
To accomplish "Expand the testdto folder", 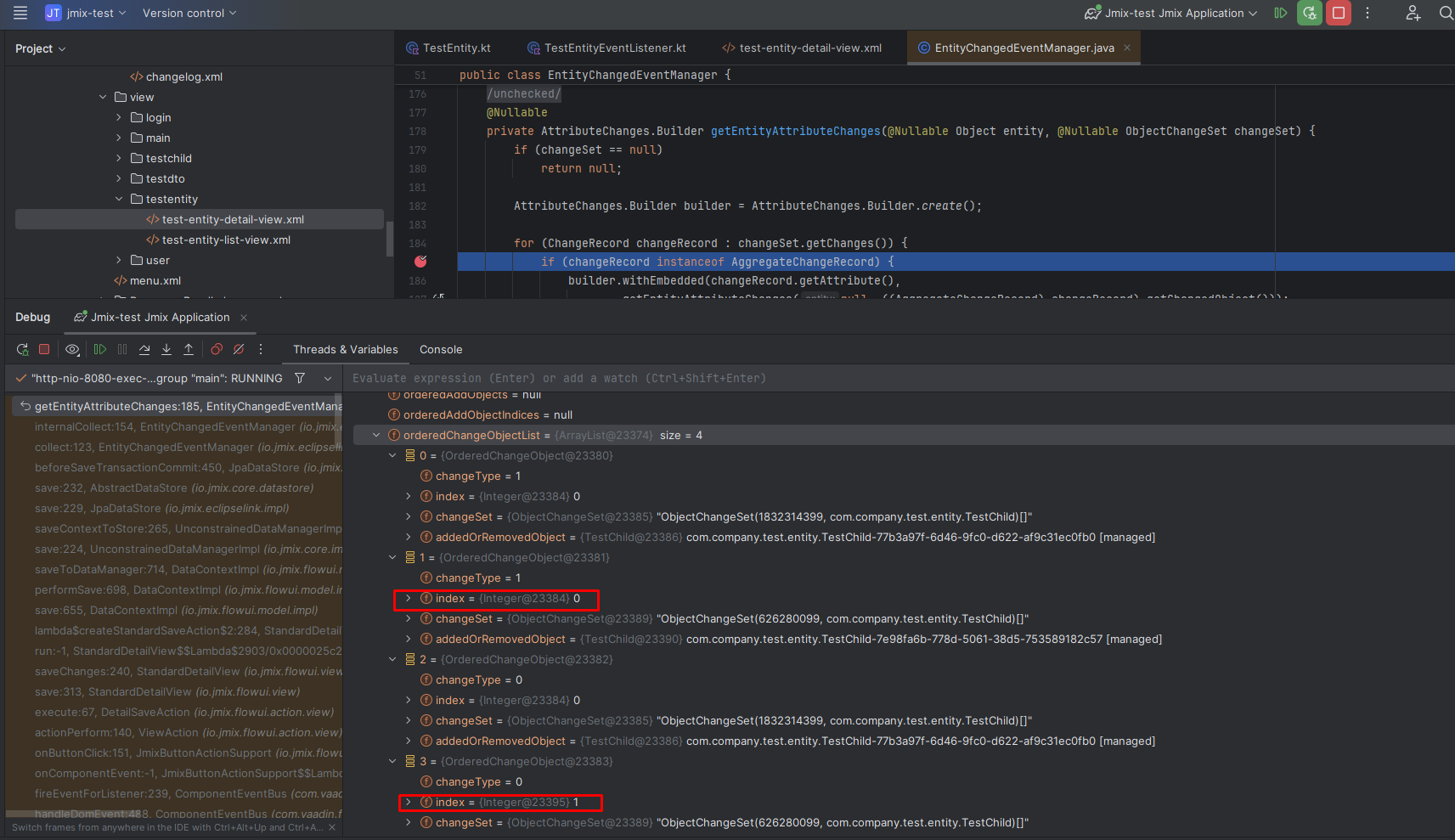I will (x=119, y=178).
